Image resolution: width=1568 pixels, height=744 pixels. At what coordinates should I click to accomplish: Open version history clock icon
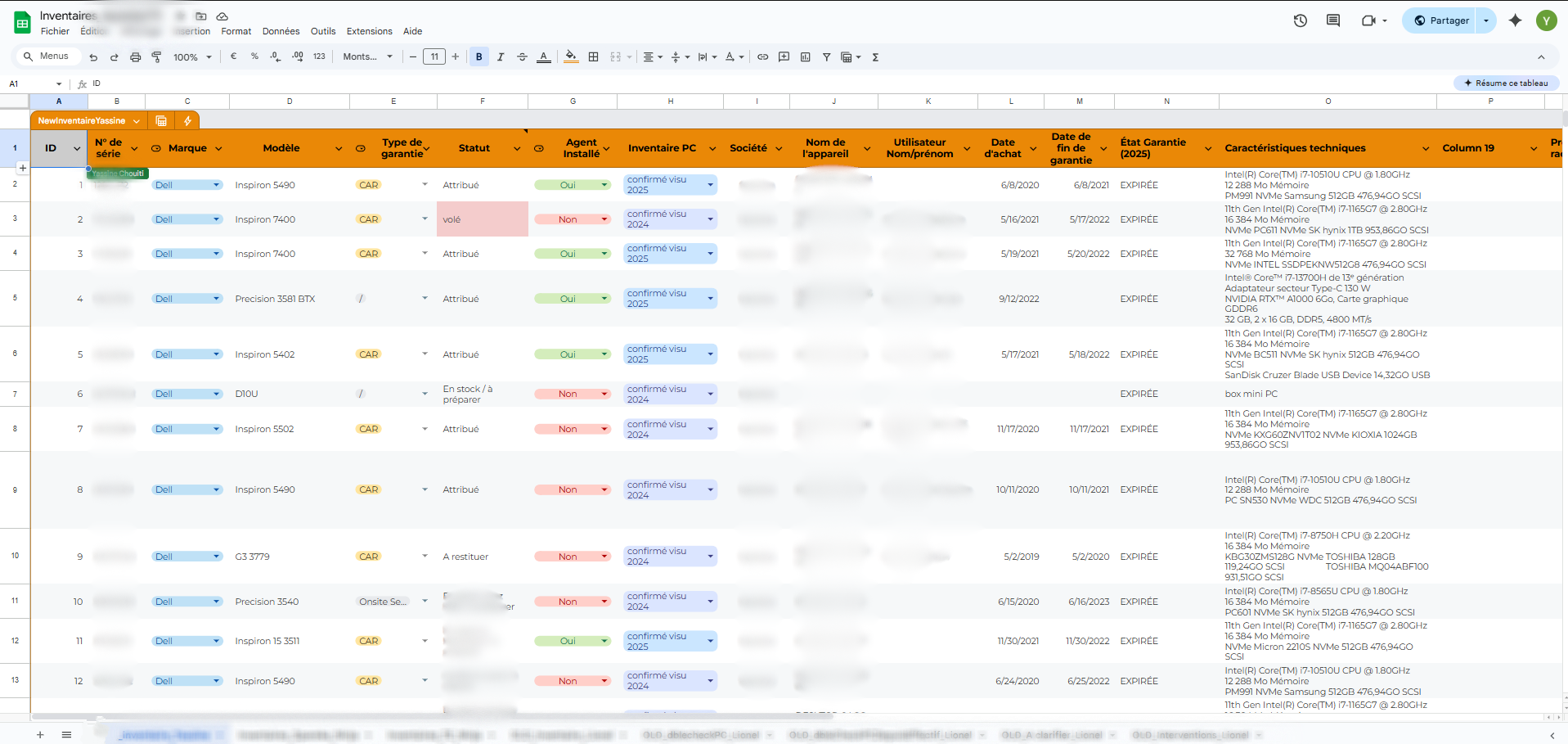[1300, 20]
